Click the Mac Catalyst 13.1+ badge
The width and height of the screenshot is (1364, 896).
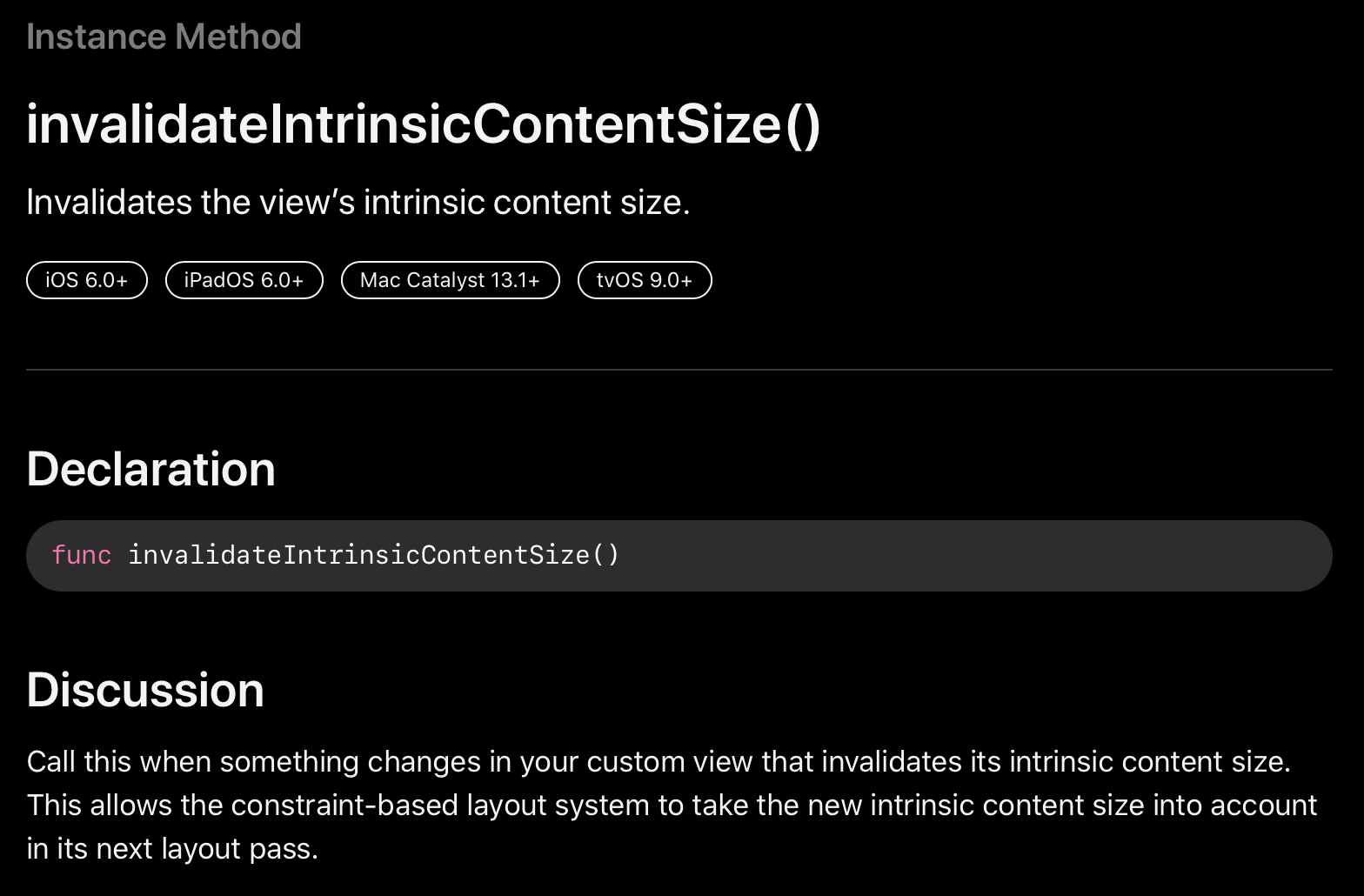pos(450,280)
